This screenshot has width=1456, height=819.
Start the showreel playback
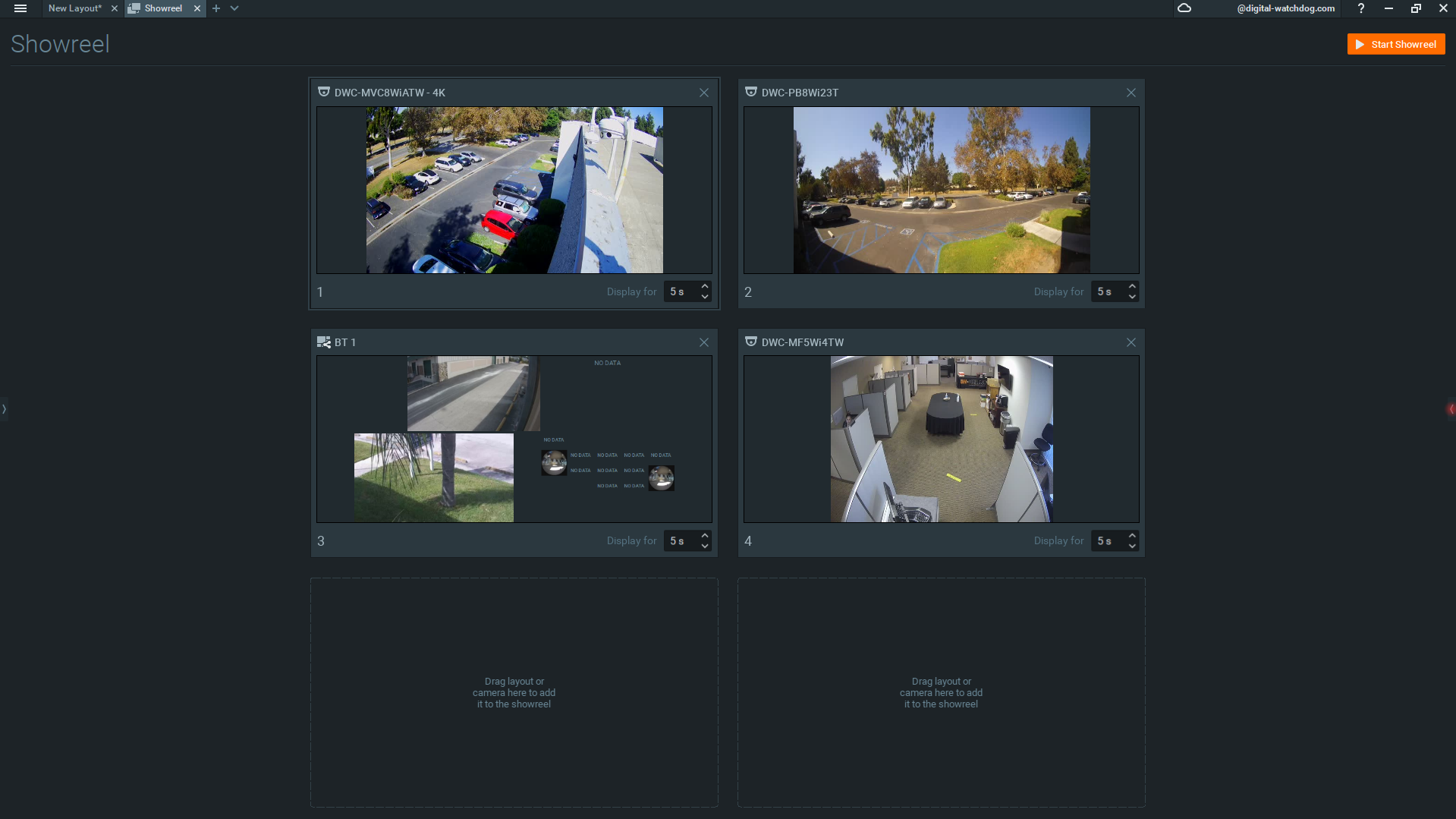[x=1395, y=44]
